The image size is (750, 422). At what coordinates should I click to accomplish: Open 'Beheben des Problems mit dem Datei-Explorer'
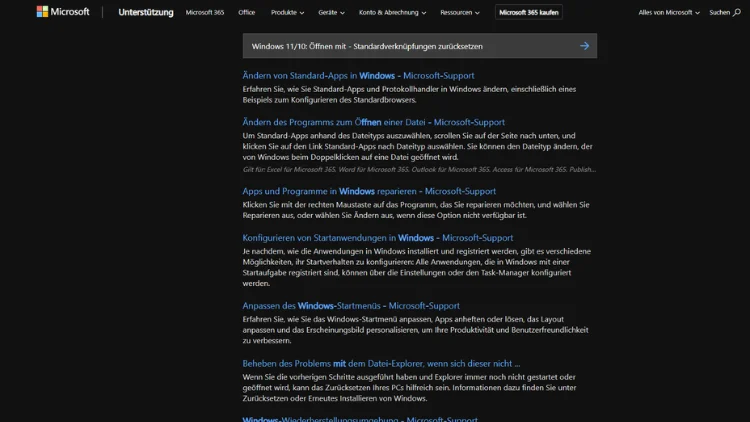[381, 363]
